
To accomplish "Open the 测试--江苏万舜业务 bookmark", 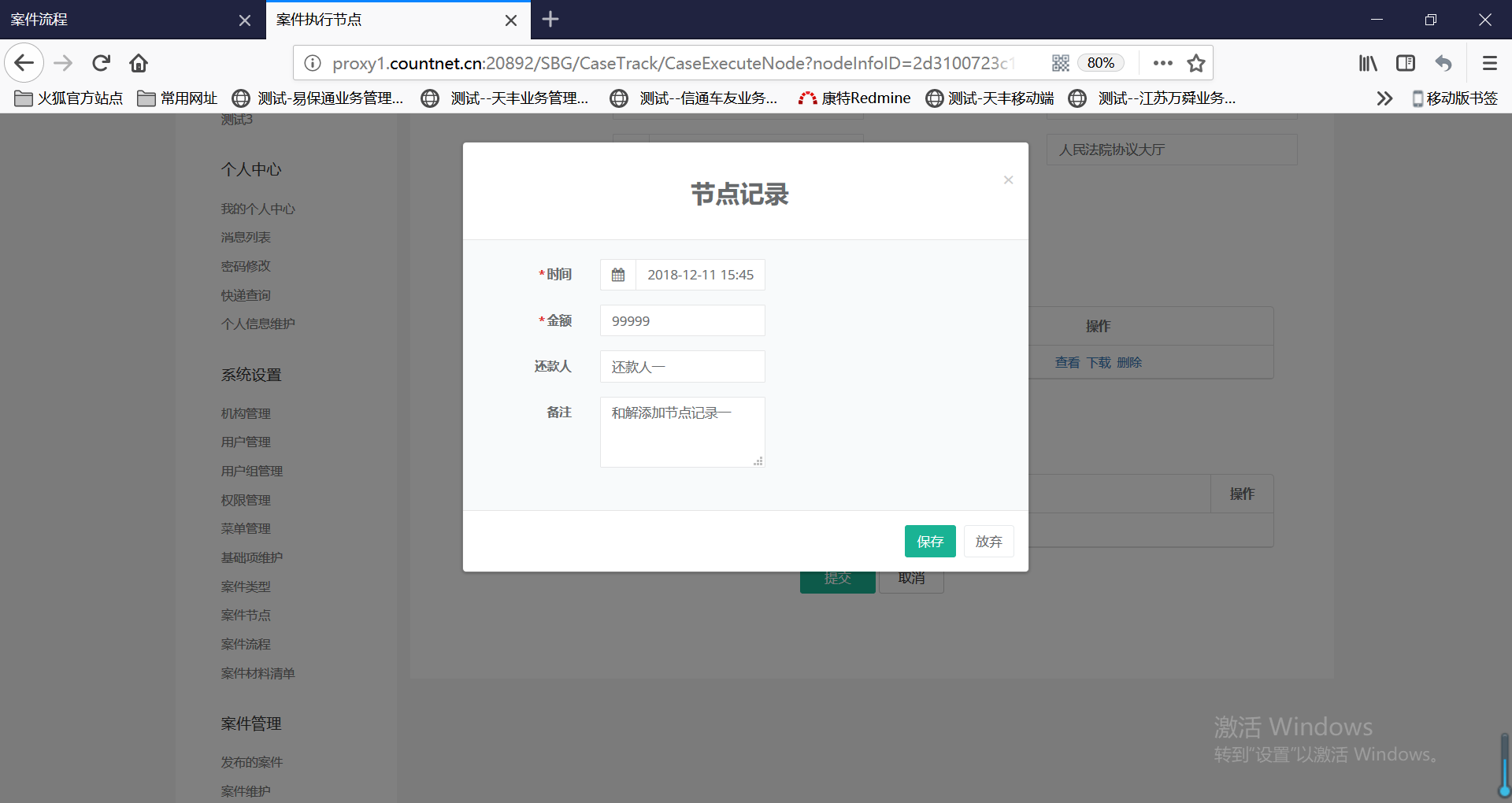I will pyautogui.click(x=1152, y=98).
